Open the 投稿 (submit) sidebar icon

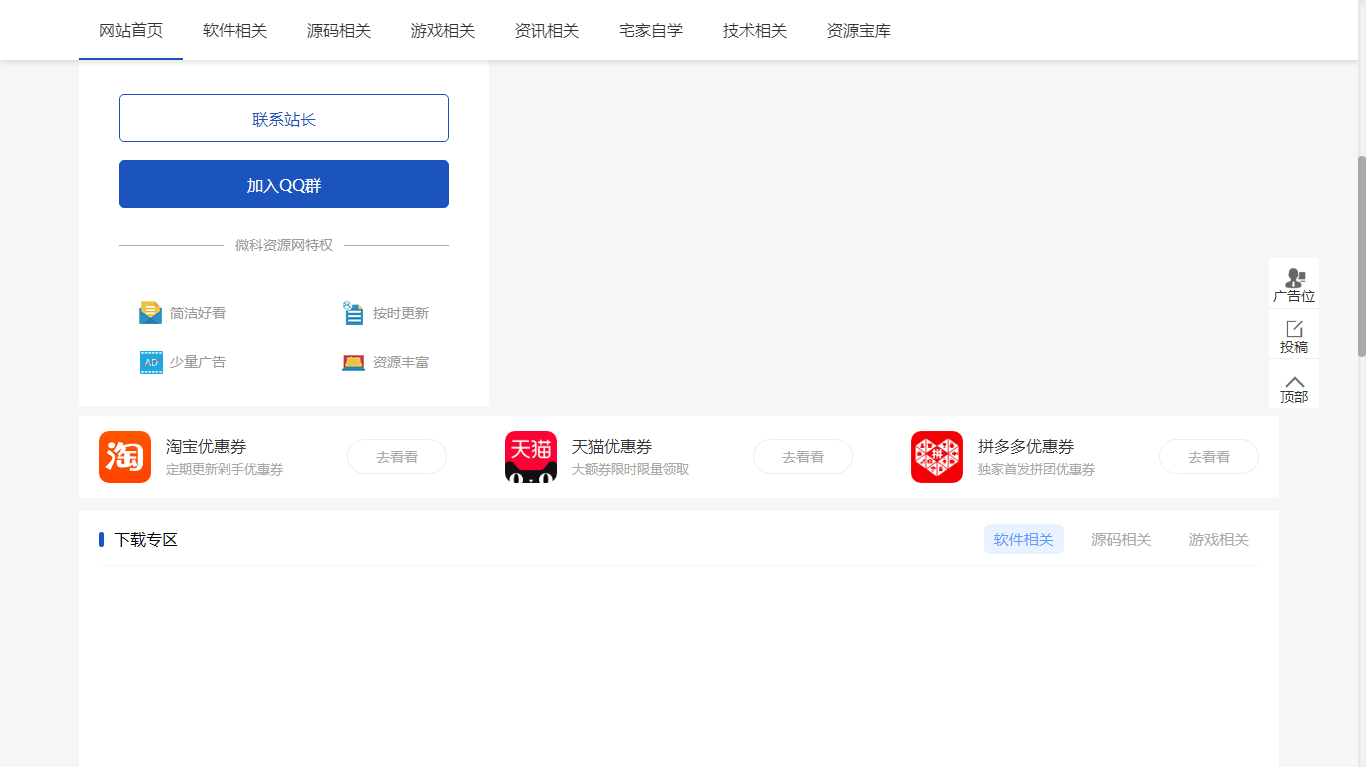pyautogui.click(x=1293, y=334)
